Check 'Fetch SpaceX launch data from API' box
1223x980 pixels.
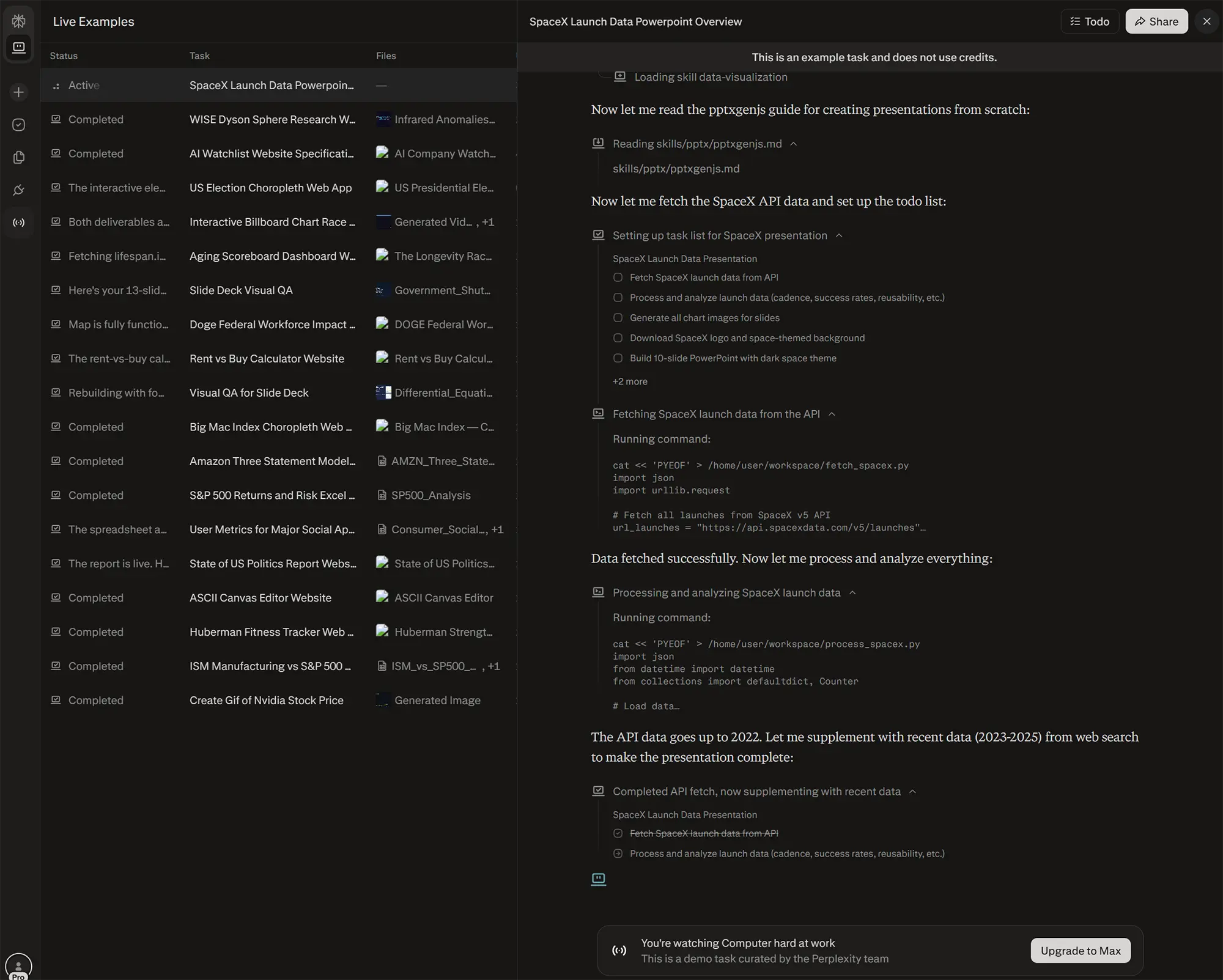click(618, 278)
